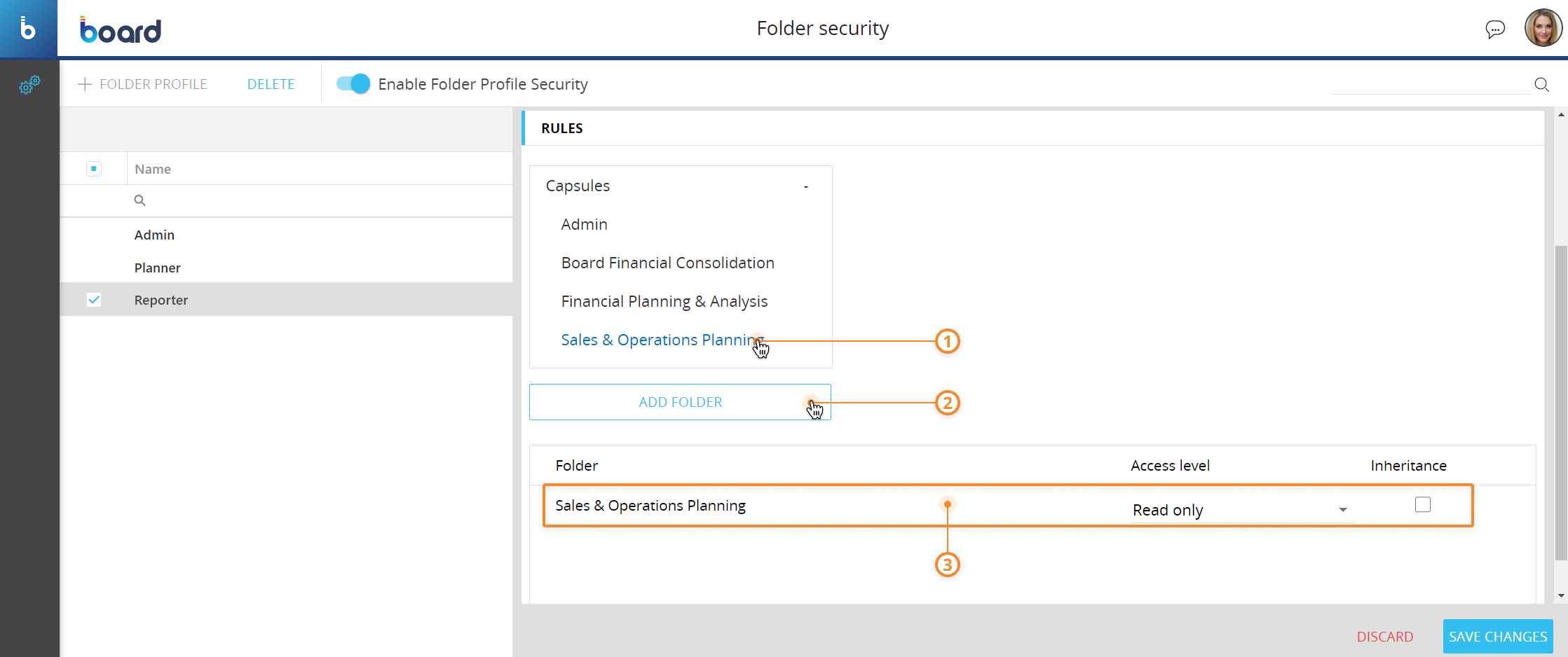Click the Board 'b' home icon
The image size is (1568, 657).
pyautogui.click(x=28, y=29)
